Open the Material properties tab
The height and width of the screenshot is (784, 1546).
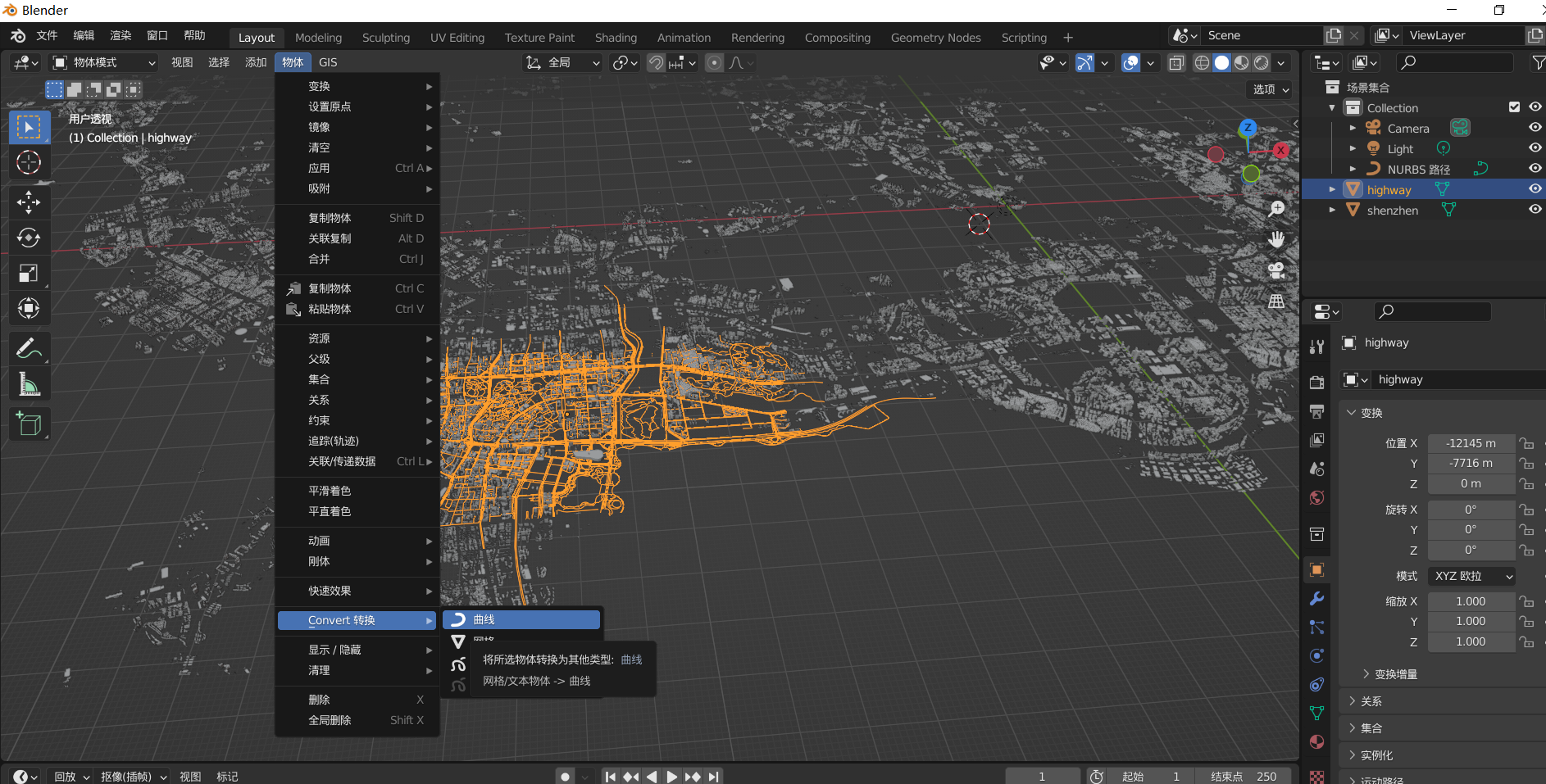1316,741
